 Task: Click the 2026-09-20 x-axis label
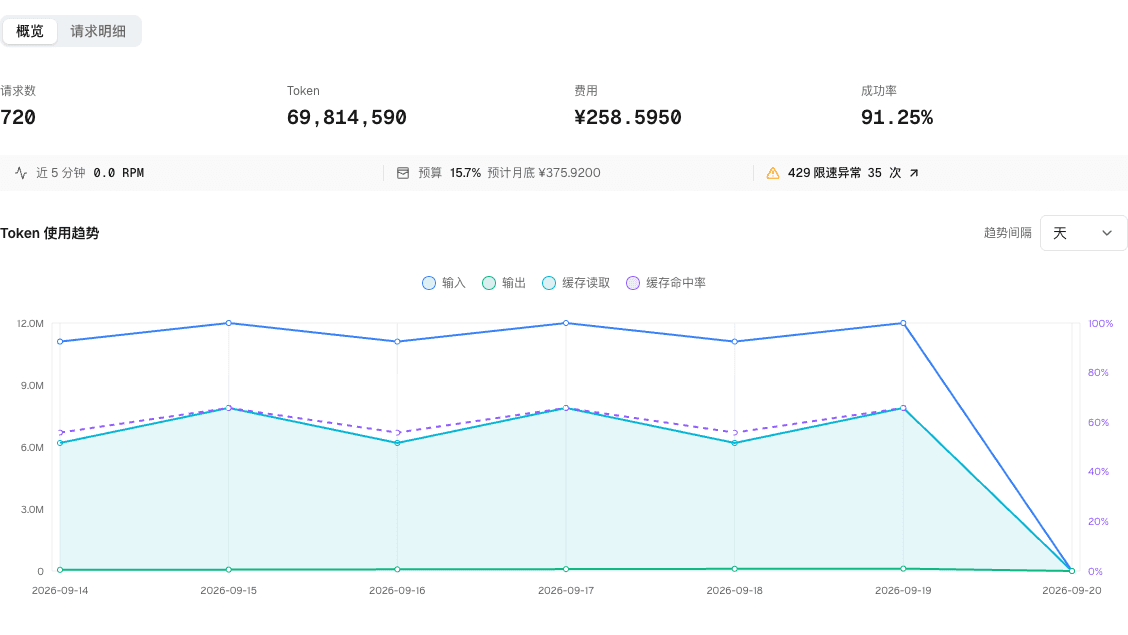click(1072, 590)
